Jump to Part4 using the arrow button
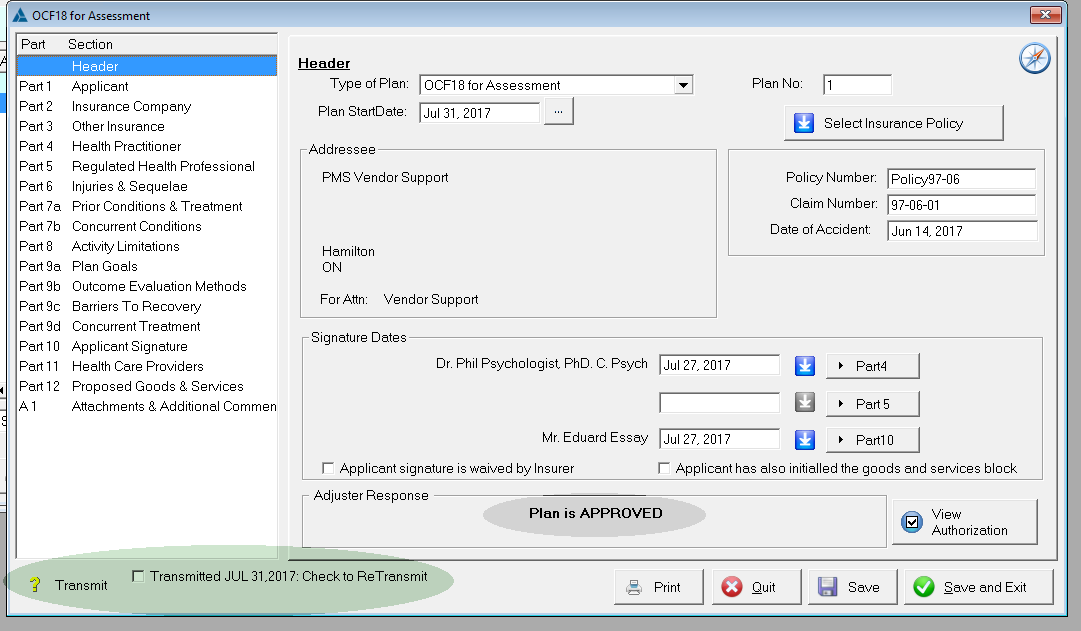The image size is (1081, 631). 872,366
